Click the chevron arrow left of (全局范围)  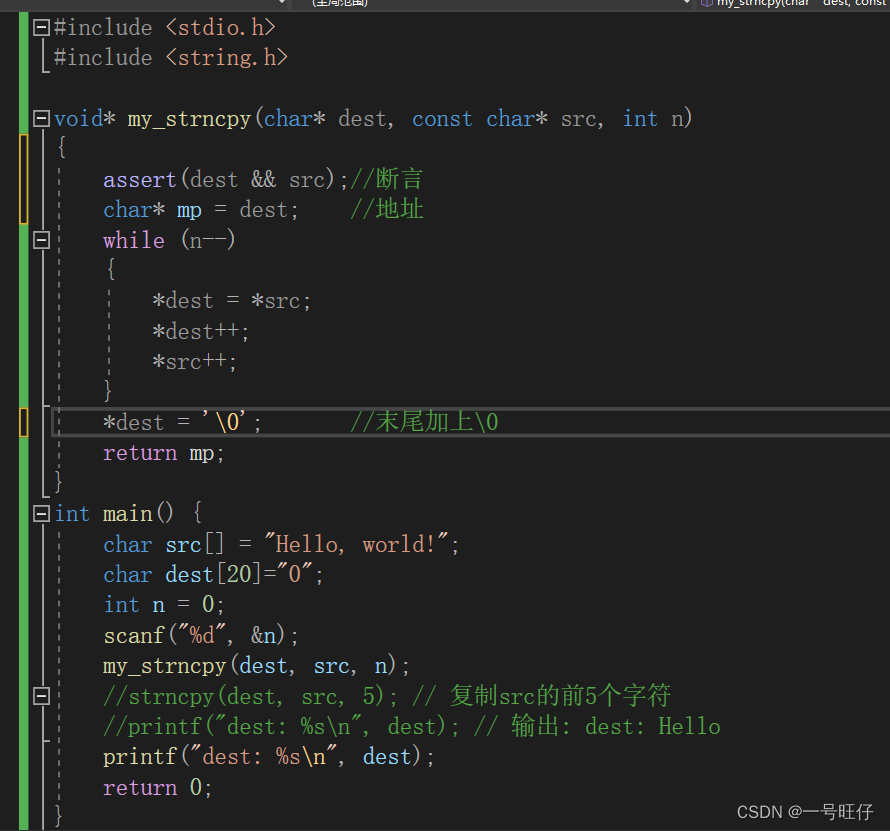click(x=280, y=3)
